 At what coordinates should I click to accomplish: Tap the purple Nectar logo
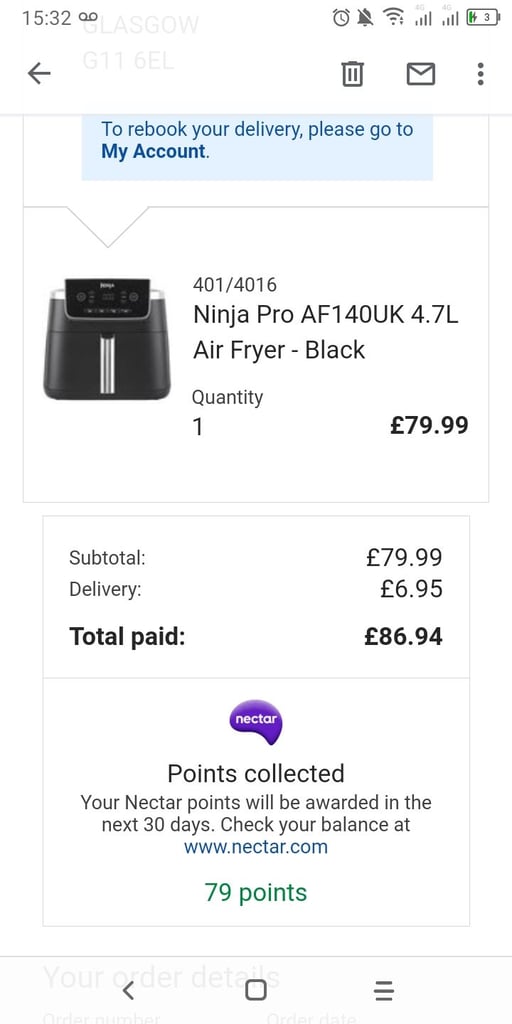256,722
